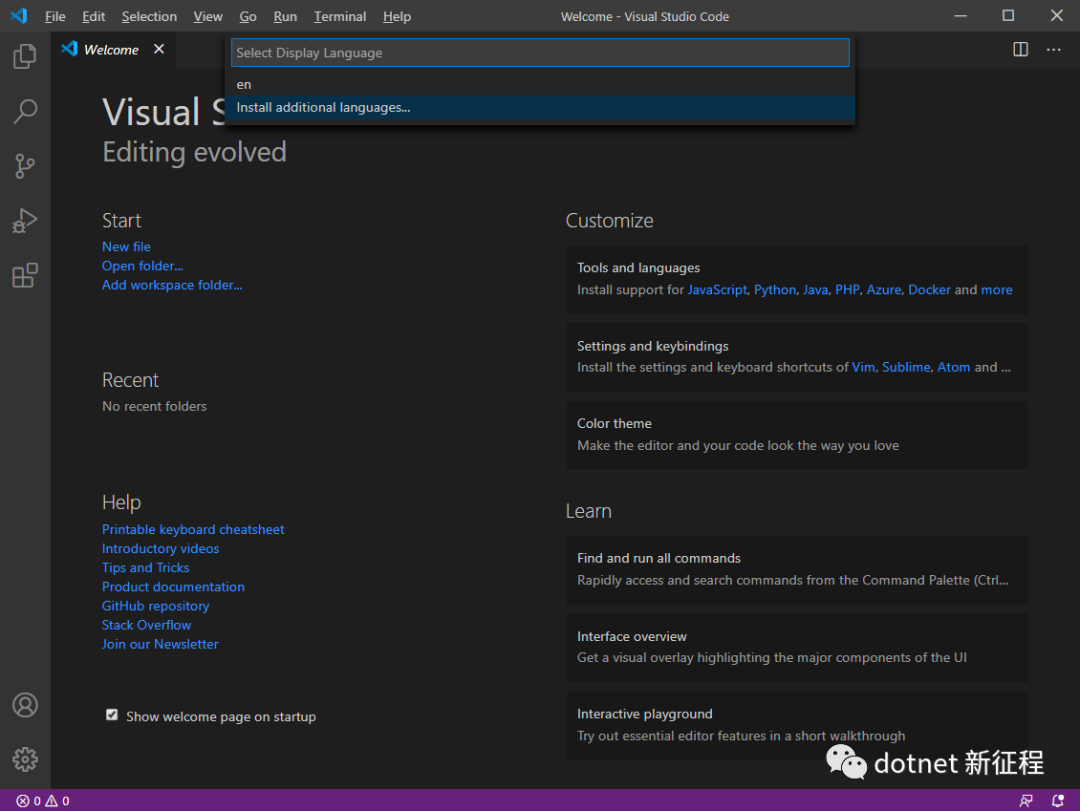1080x811 pixels.
Task: Open the Edit menu
Action: (94, 17)
